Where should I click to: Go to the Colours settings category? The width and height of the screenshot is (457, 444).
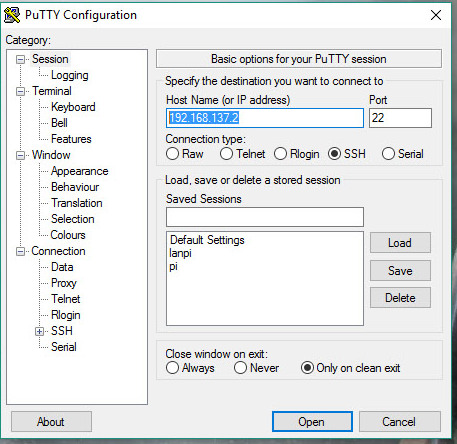click(x=68, y=235)
